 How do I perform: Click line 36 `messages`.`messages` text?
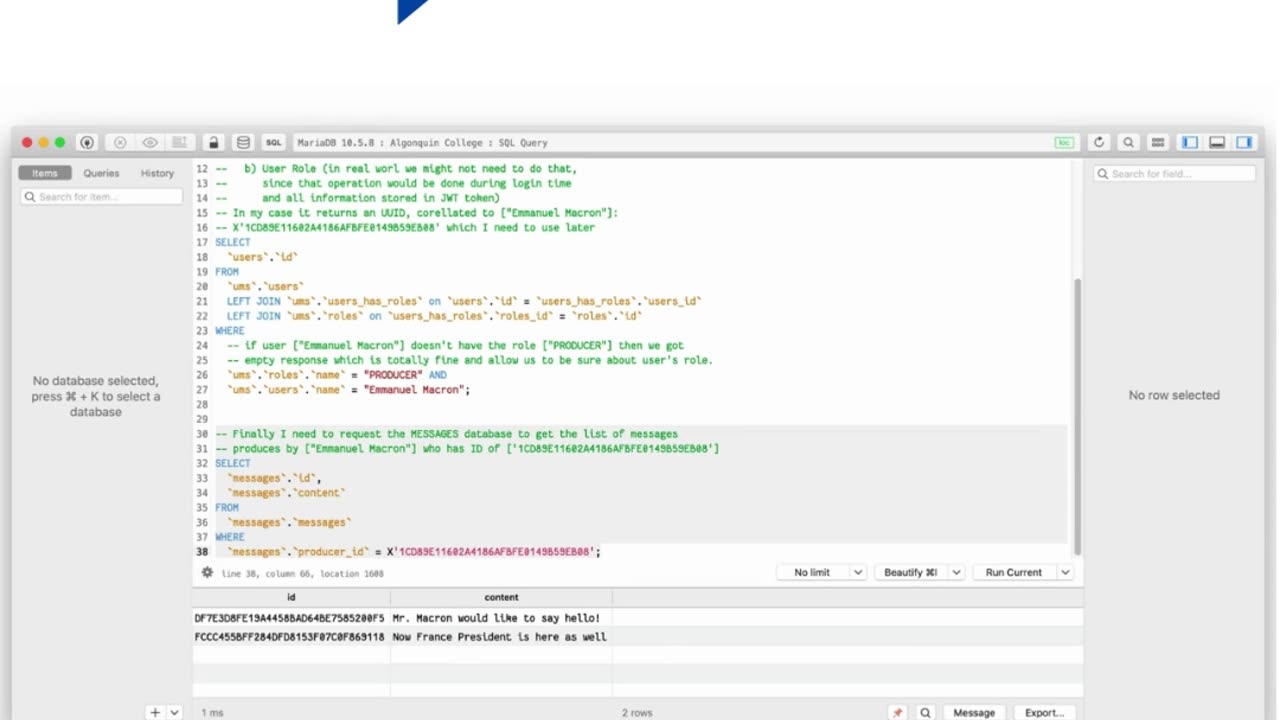pyautogui.click(x=289, y=522)
